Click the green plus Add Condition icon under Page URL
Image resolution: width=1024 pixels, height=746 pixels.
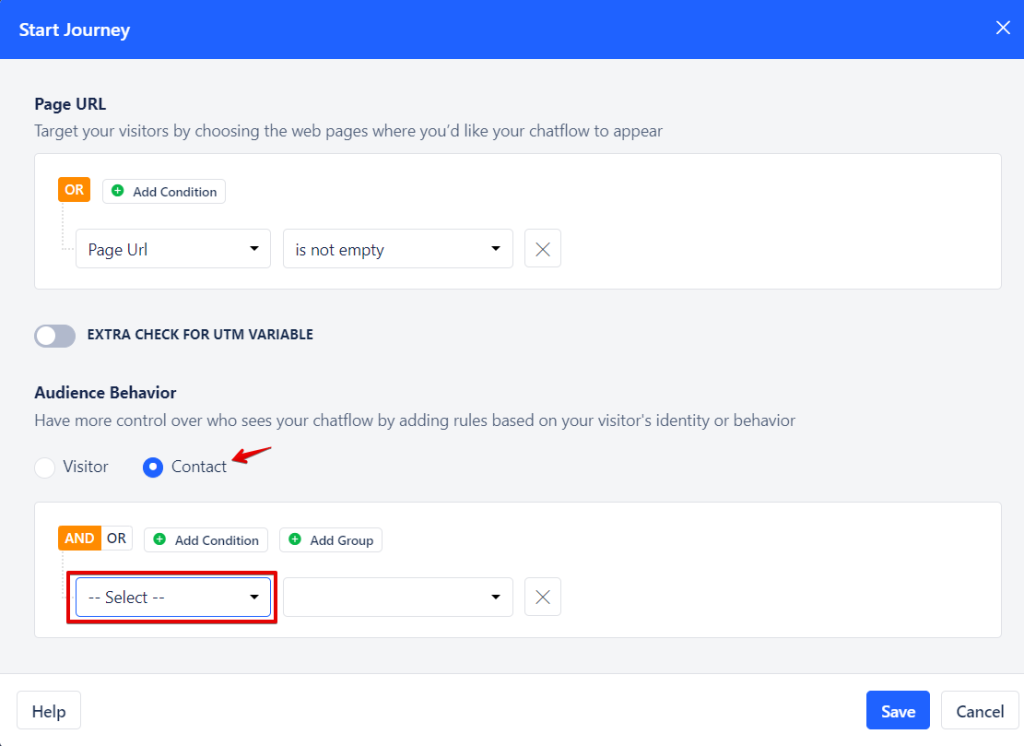118,190
